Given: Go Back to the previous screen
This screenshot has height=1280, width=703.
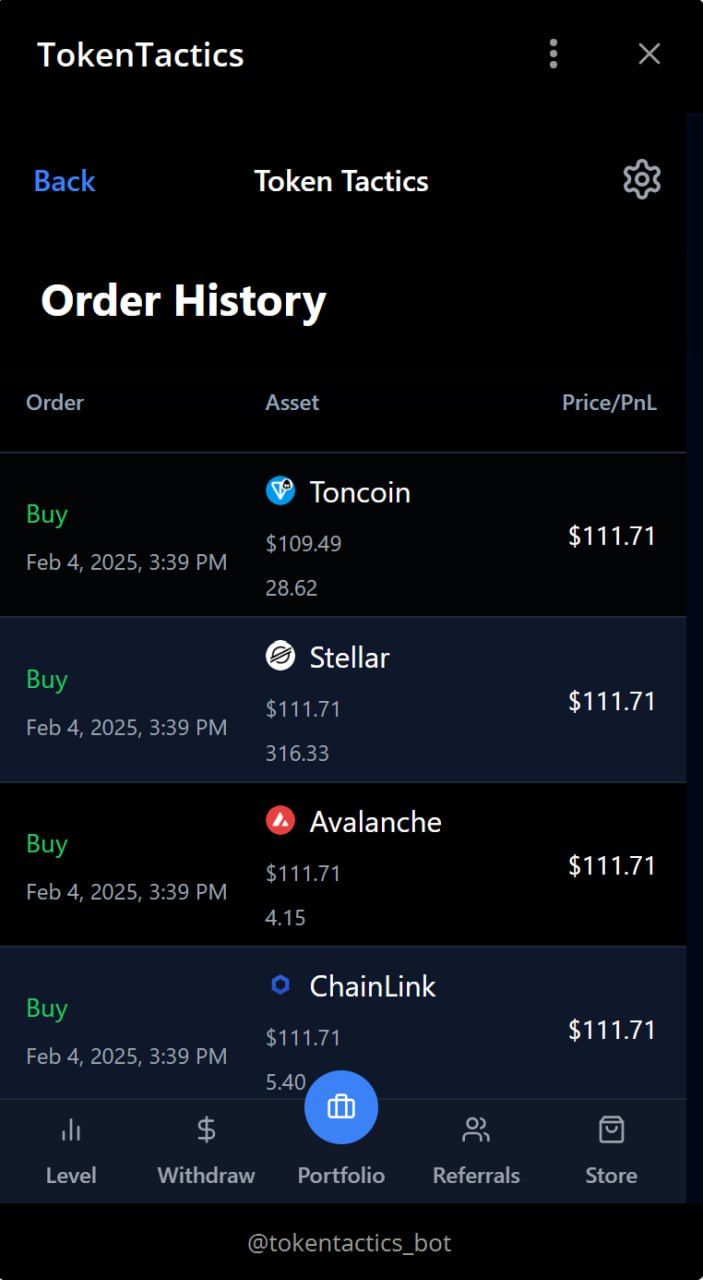Looking at the screenshot, I should (x=64, y=181).
